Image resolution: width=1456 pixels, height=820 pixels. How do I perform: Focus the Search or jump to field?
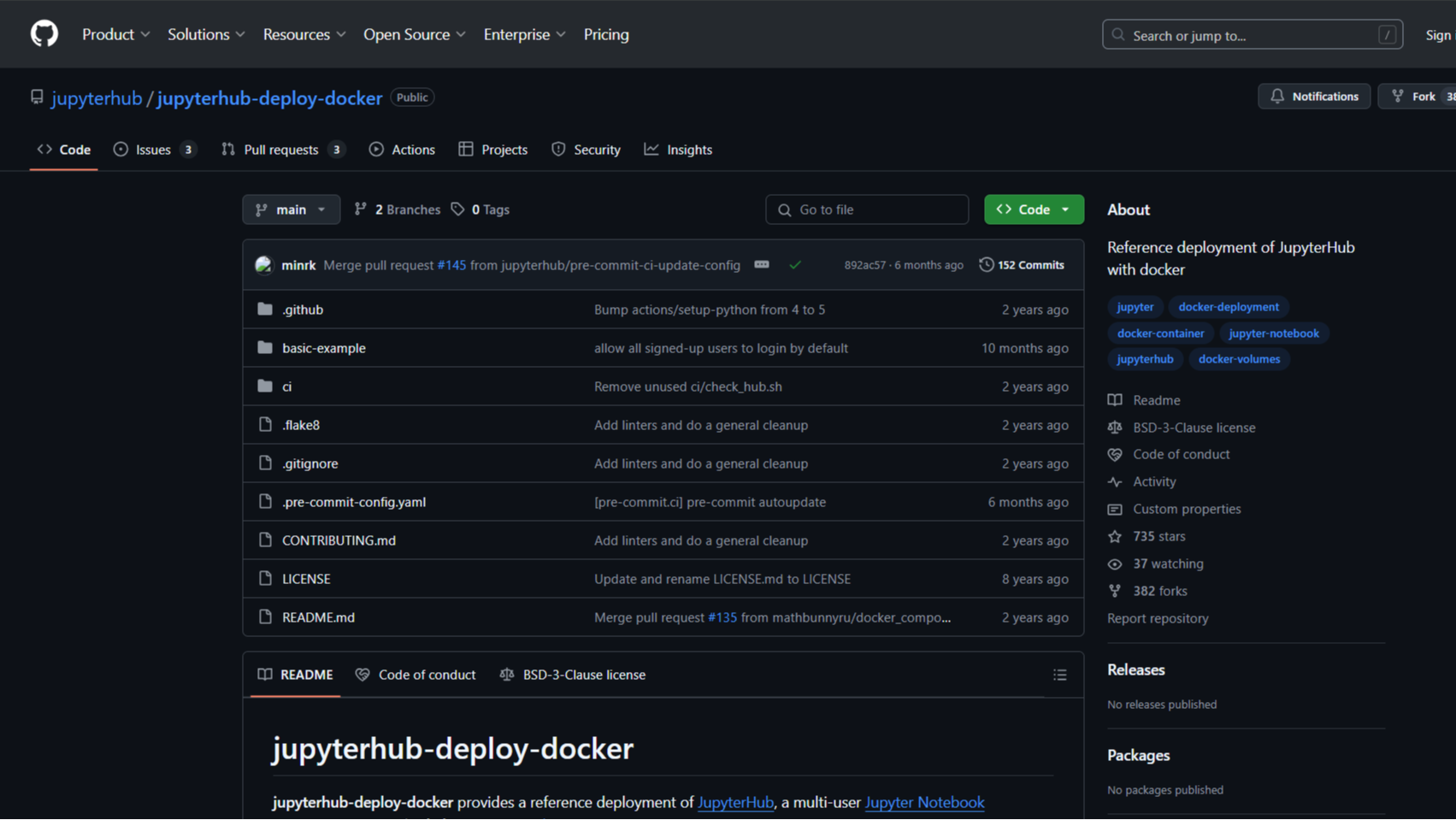point(1252,35)
